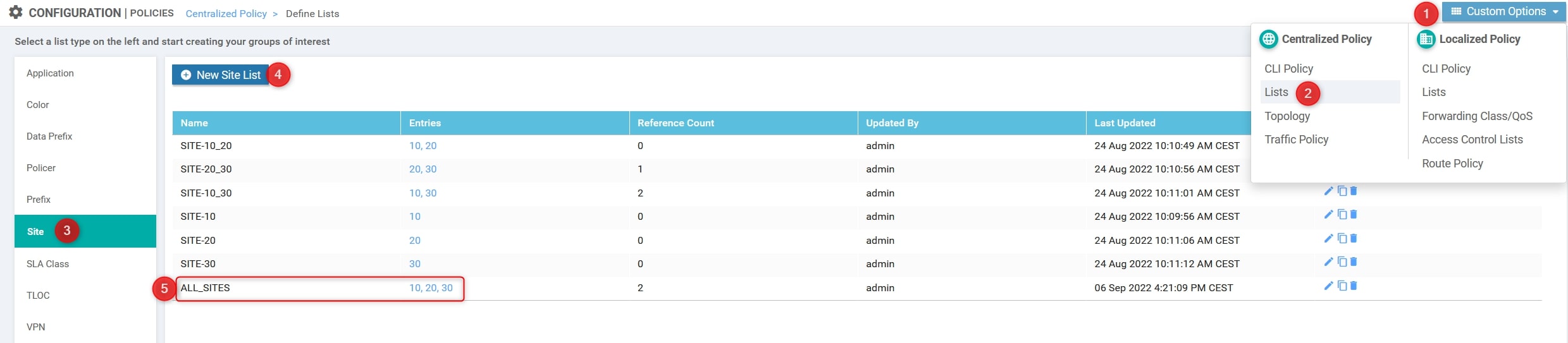Copy the SITE-10 list using copy icon
This screenshot has height=343, width=1568.
click(1342, 215)
